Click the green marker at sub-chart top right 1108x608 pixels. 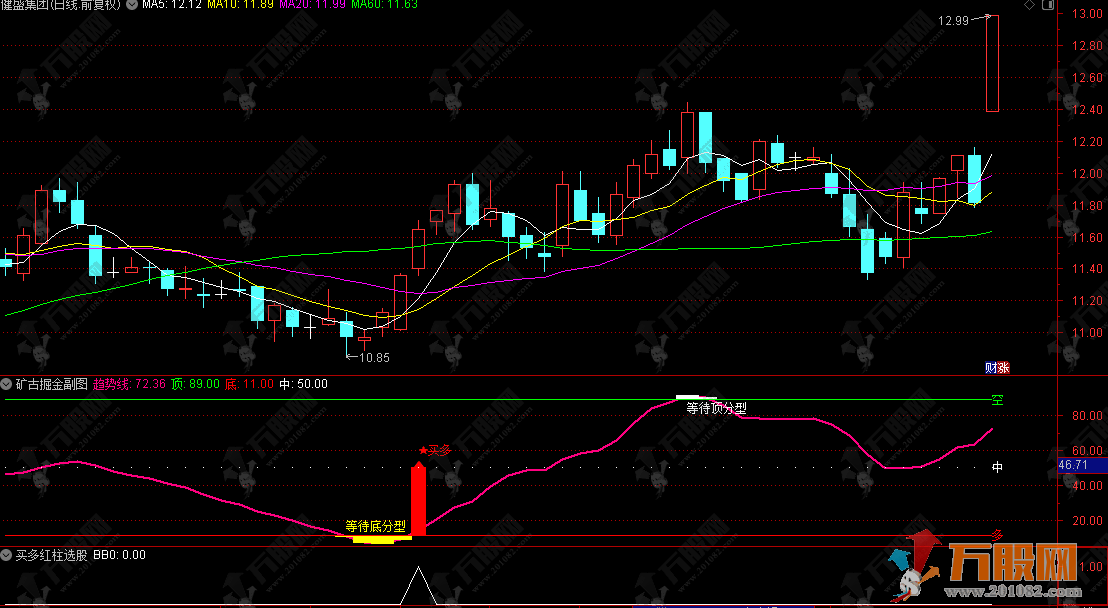(996, 401)
